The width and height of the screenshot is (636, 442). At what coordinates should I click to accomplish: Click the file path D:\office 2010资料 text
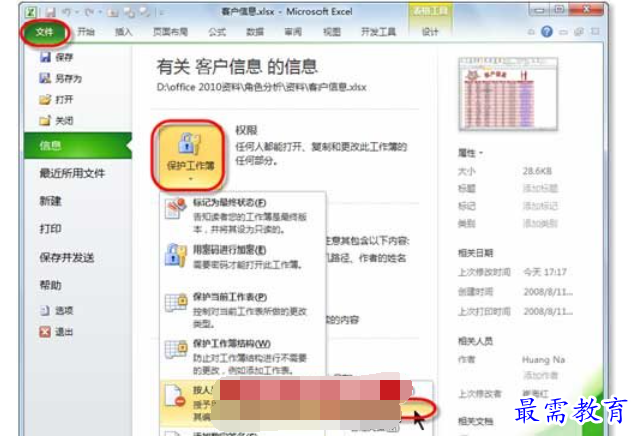pos(261,87)
